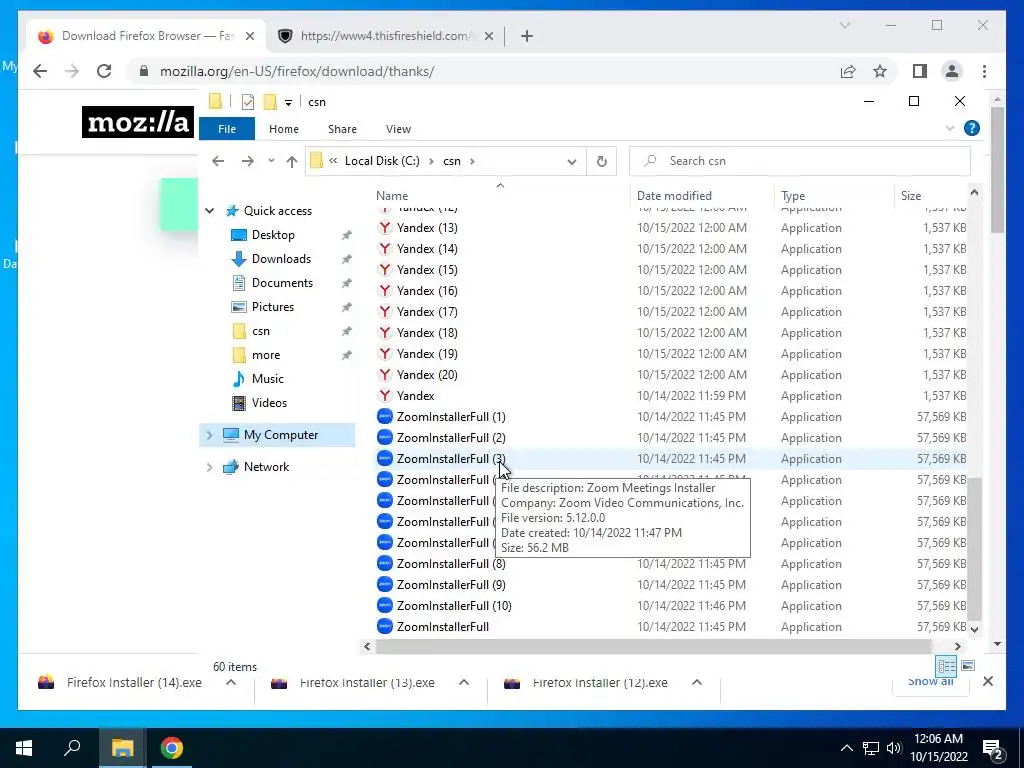Click the Properties checkmark in quick access toolbar
1024x768 pixels.
click(x=248, y=102)
